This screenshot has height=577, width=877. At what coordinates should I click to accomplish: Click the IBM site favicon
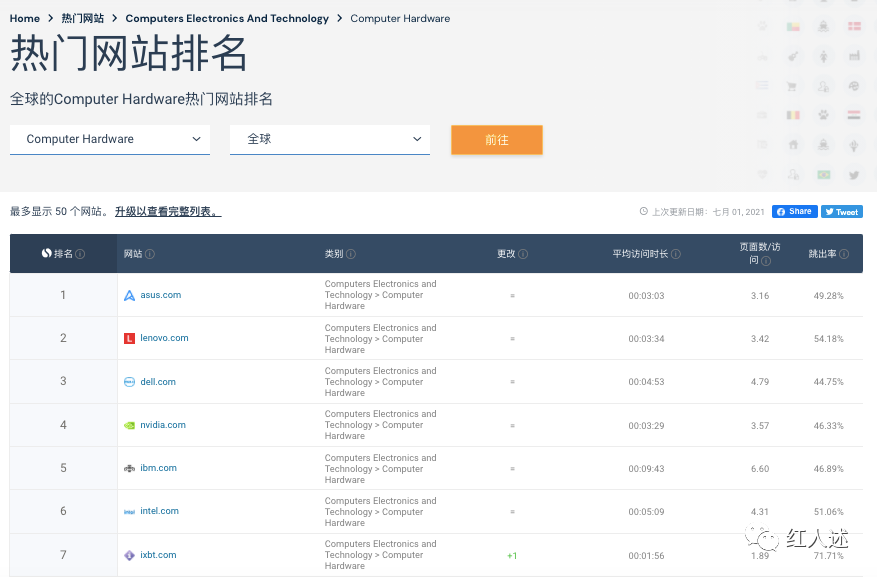129,467
